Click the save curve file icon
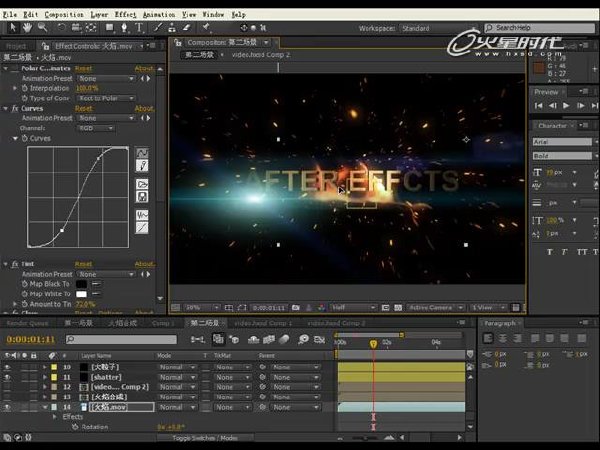 coord(142,197)
